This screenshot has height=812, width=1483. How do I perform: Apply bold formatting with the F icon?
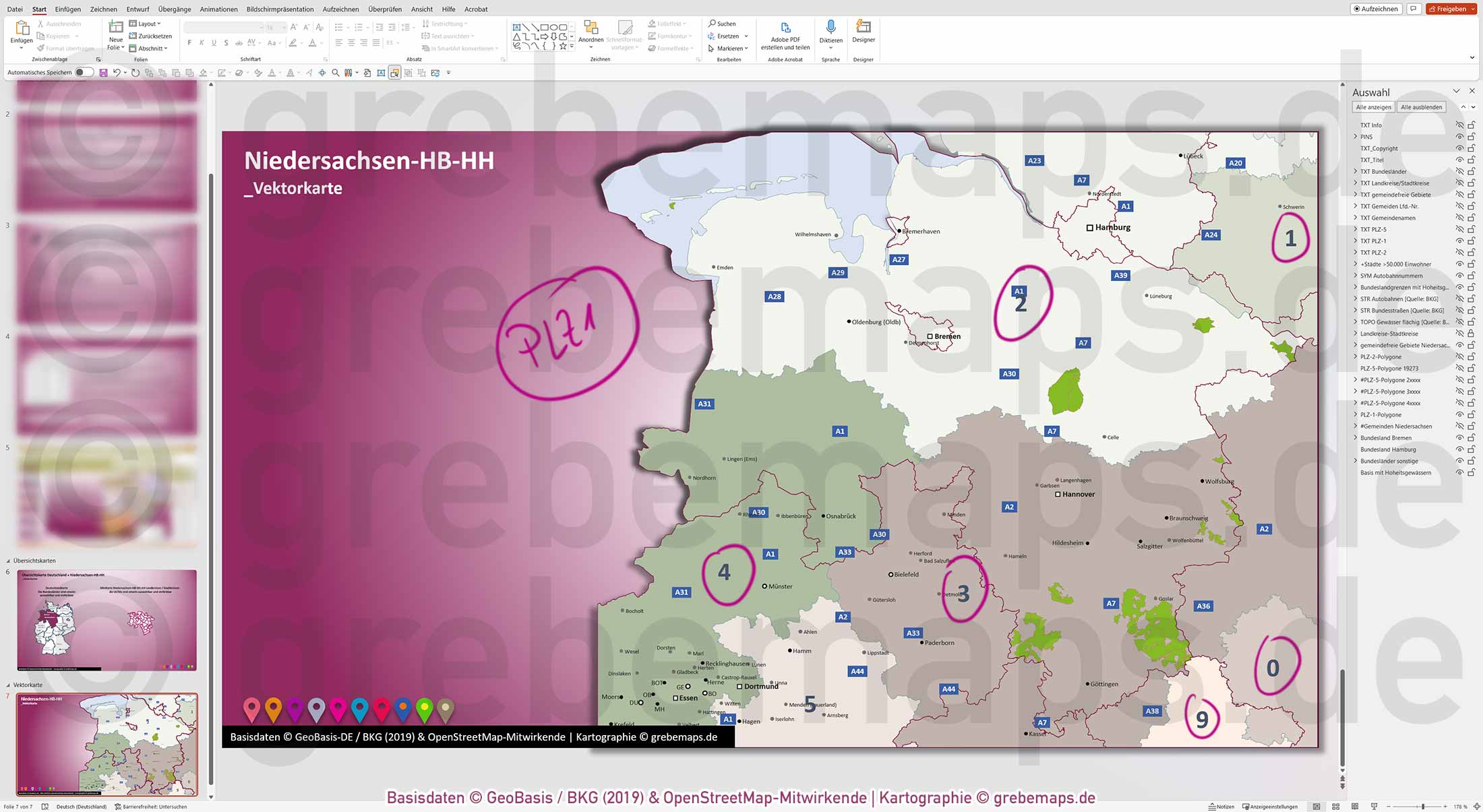tap(189, 42)
